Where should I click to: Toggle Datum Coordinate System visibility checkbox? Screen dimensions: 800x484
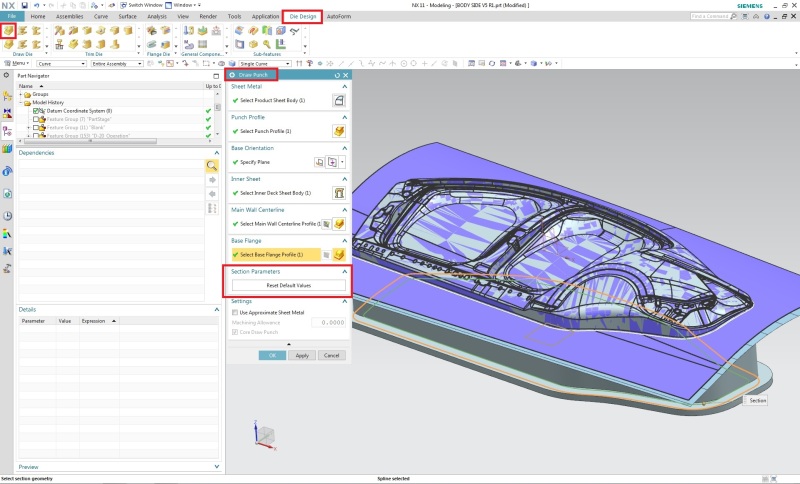pyautogui.click(x=36, y=111)
